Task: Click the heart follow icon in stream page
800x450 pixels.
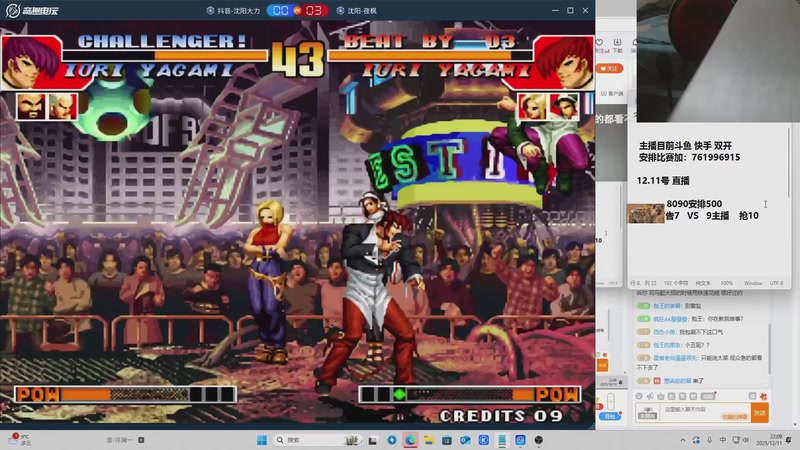Action: [x=600, y=42]
